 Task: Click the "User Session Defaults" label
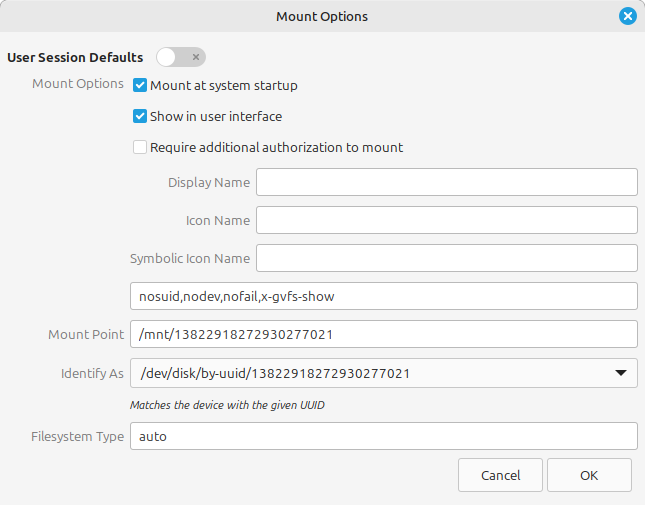pos(75,57)
